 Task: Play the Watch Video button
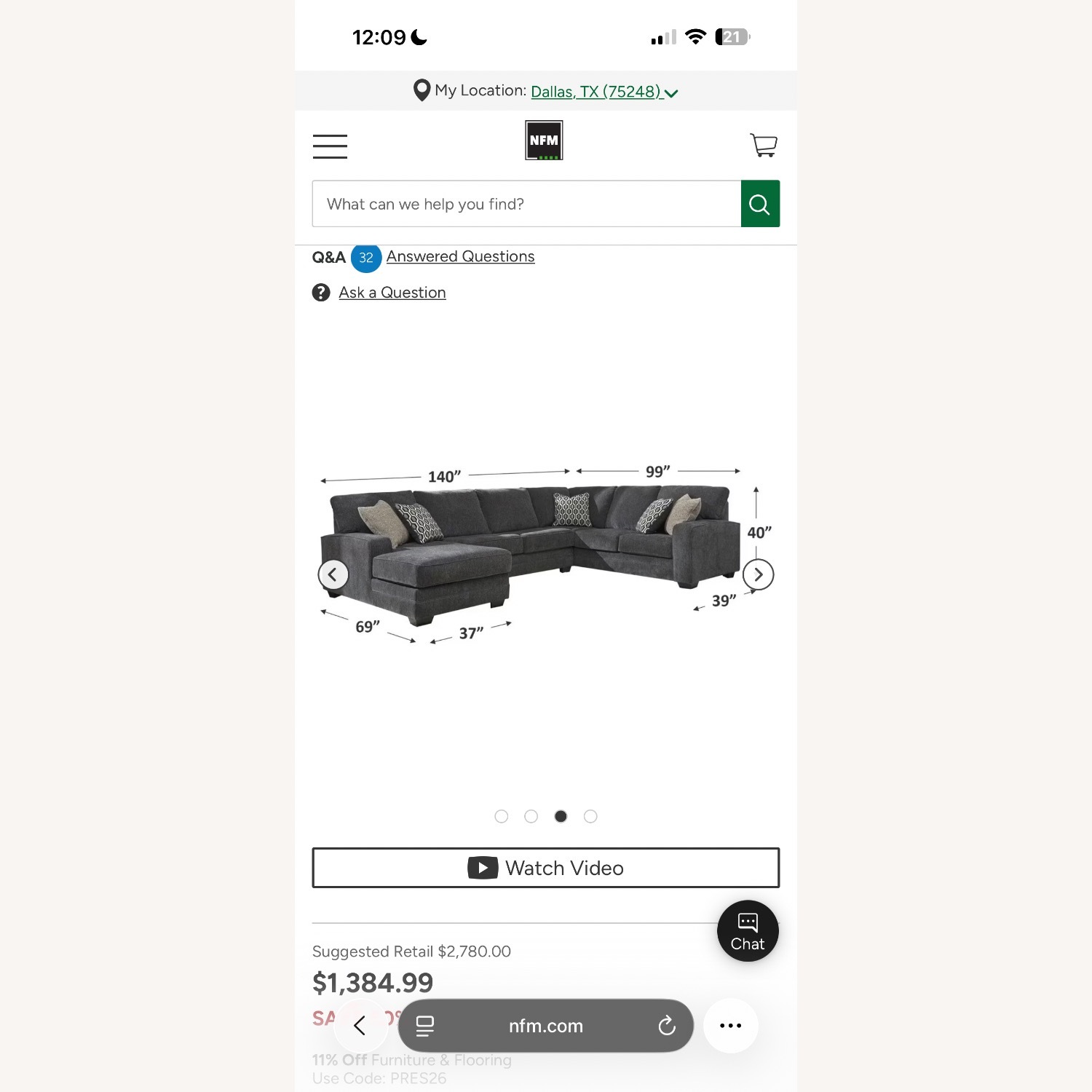point(546,868)
